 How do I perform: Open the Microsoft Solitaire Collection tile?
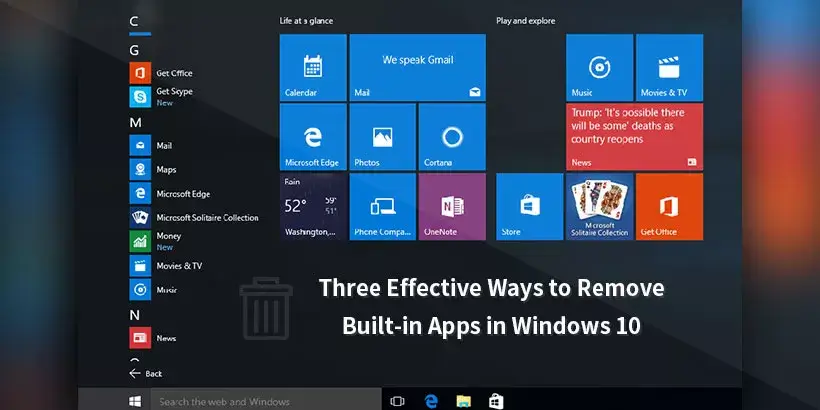pos(599,207)
